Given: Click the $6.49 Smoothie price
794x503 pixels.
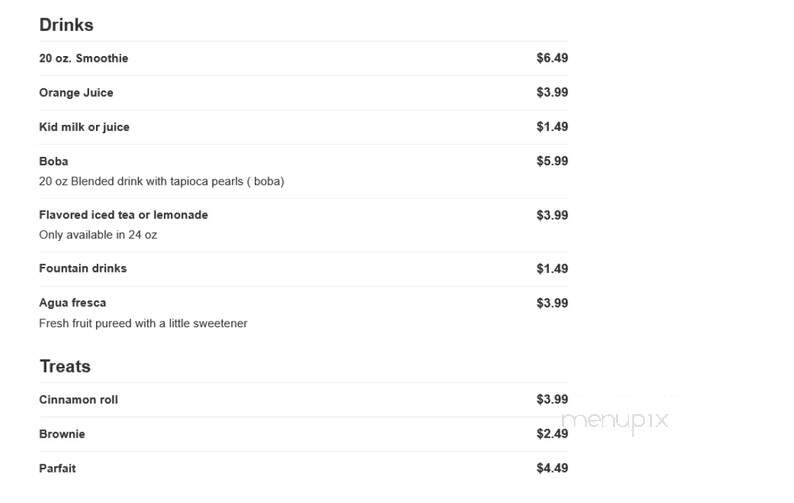Looking at the screenshot, I should (552, 58).
